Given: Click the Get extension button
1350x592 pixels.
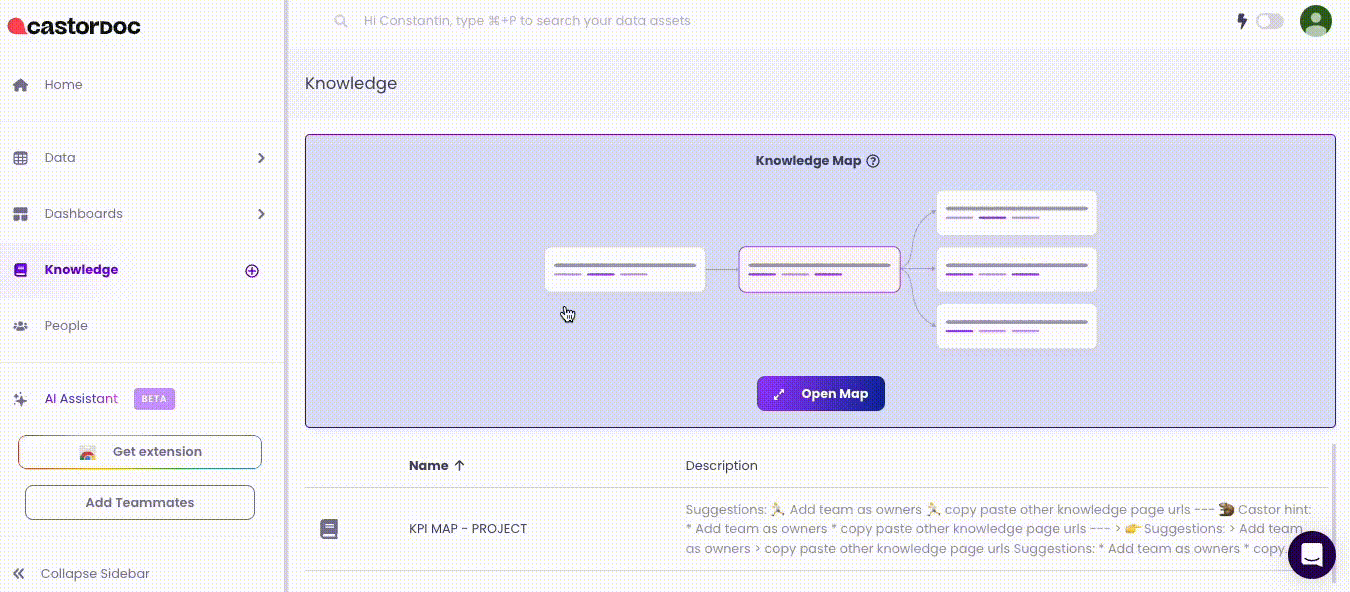Looking at the screenshot, I should pos(140,452).
